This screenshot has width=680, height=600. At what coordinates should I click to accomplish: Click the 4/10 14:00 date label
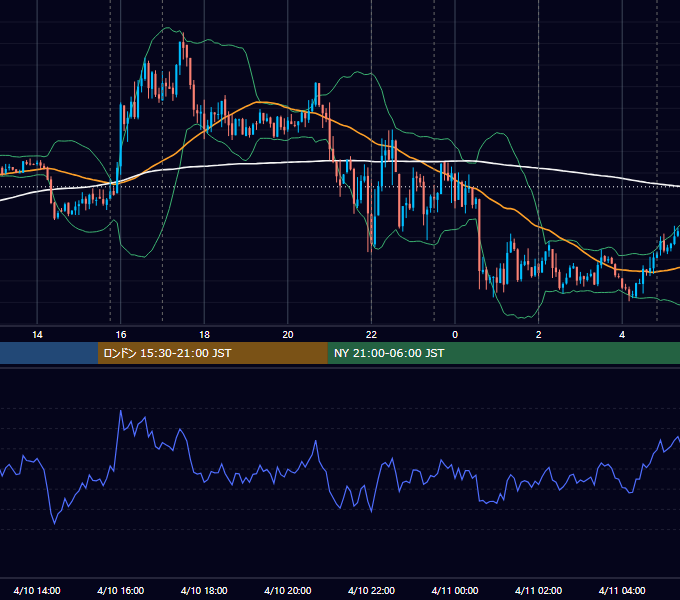(37, 590)
